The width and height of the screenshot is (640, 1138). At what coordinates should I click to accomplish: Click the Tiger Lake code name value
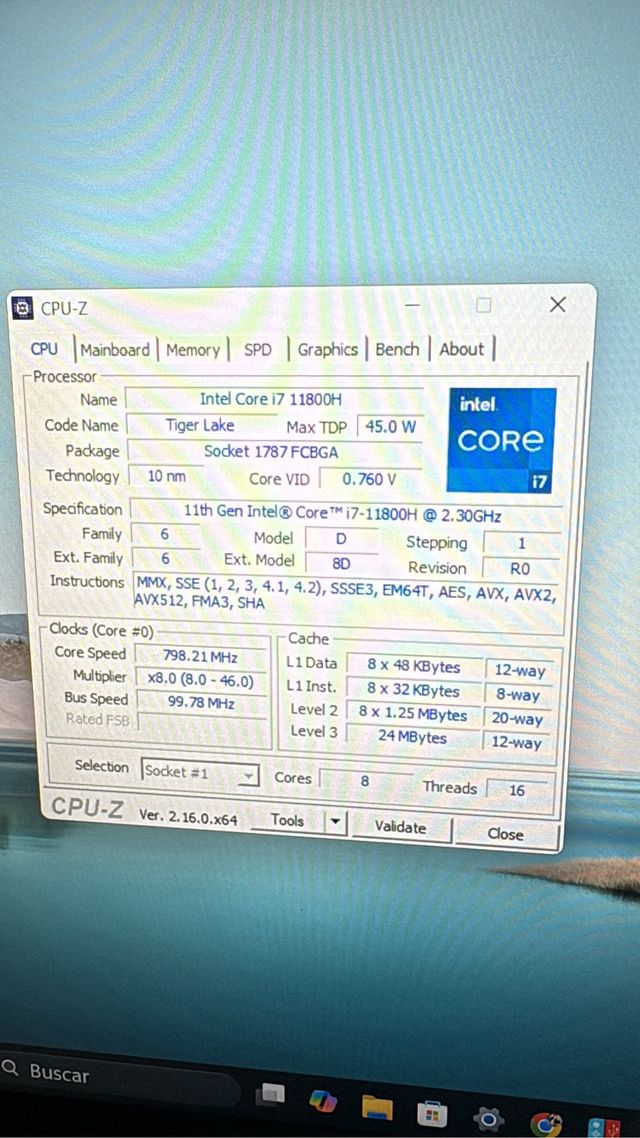[x=200, y=425]
